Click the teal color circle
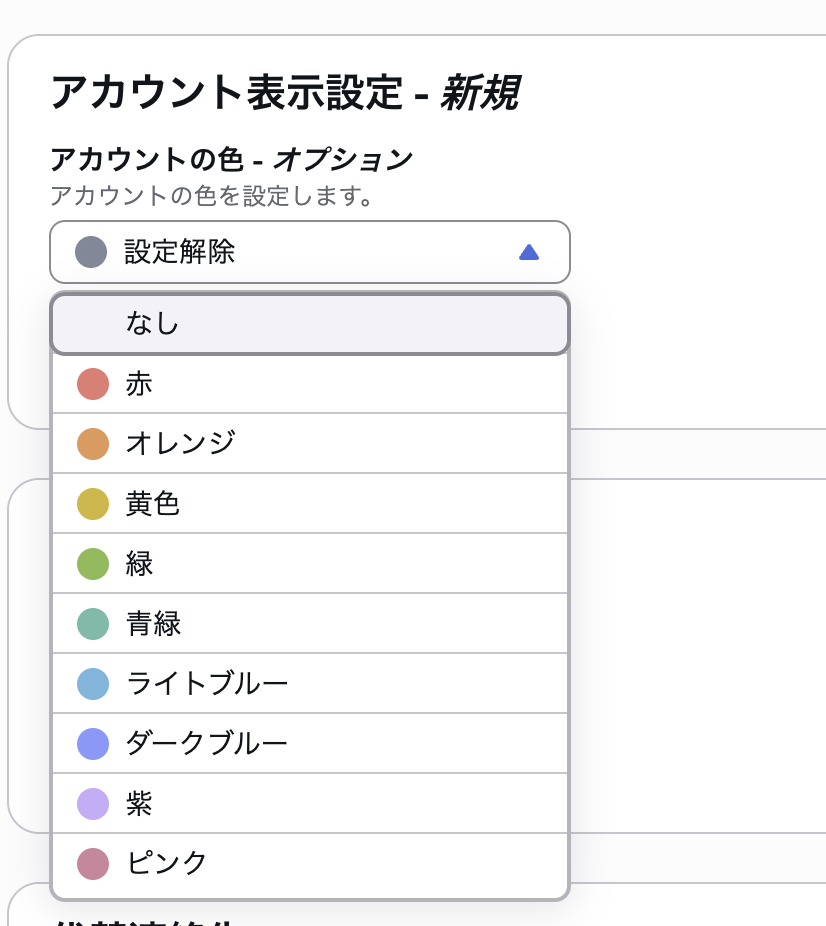 [93, 624]
